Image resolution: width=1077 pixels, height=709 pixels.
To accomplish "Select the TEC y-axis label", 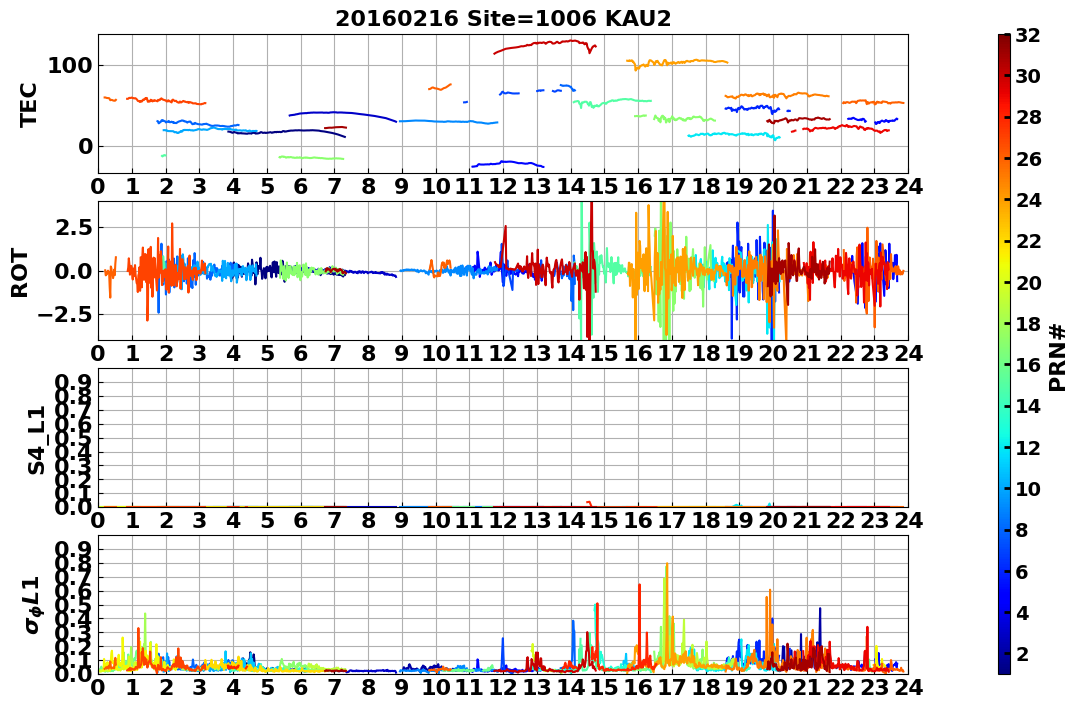I will (28, 104).
